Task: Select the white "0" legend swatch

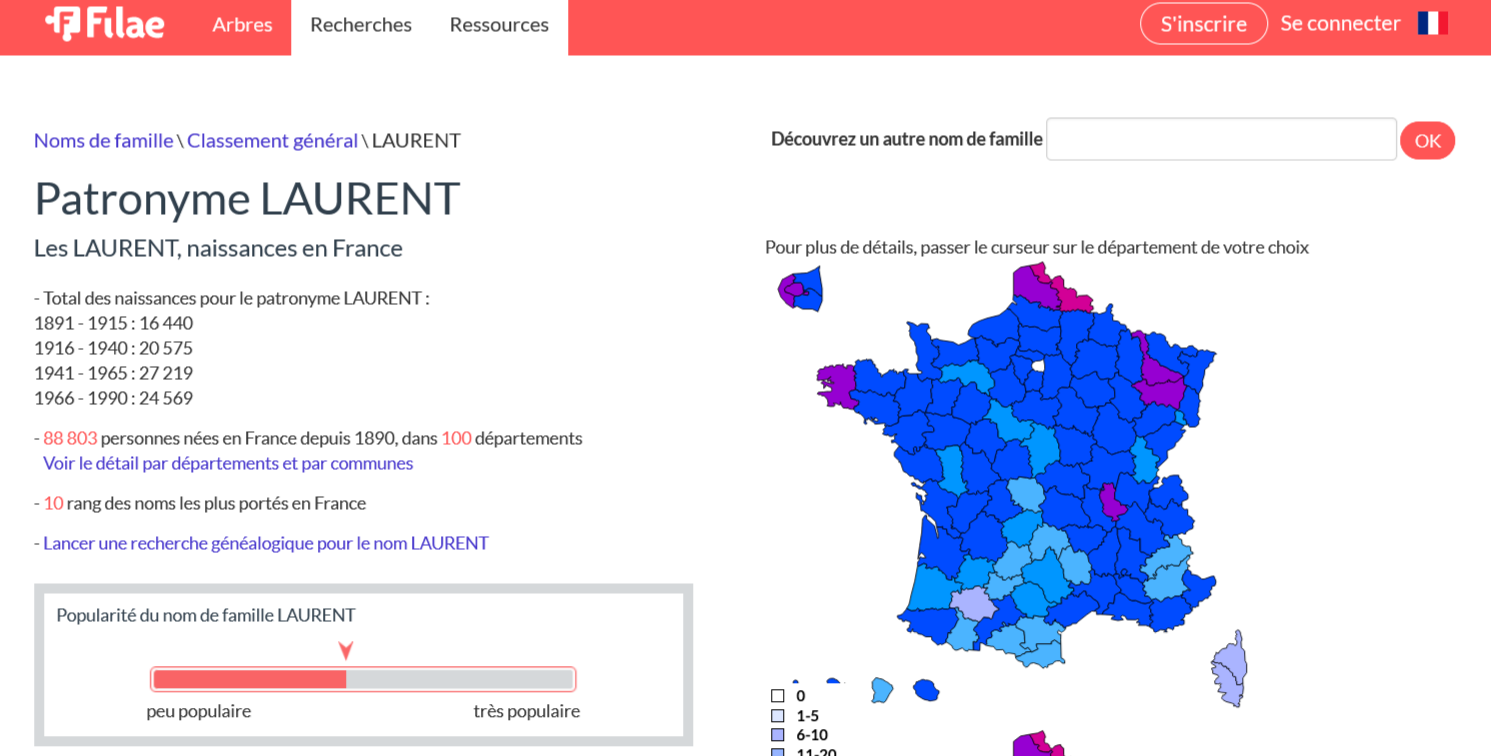Action: 776,695
